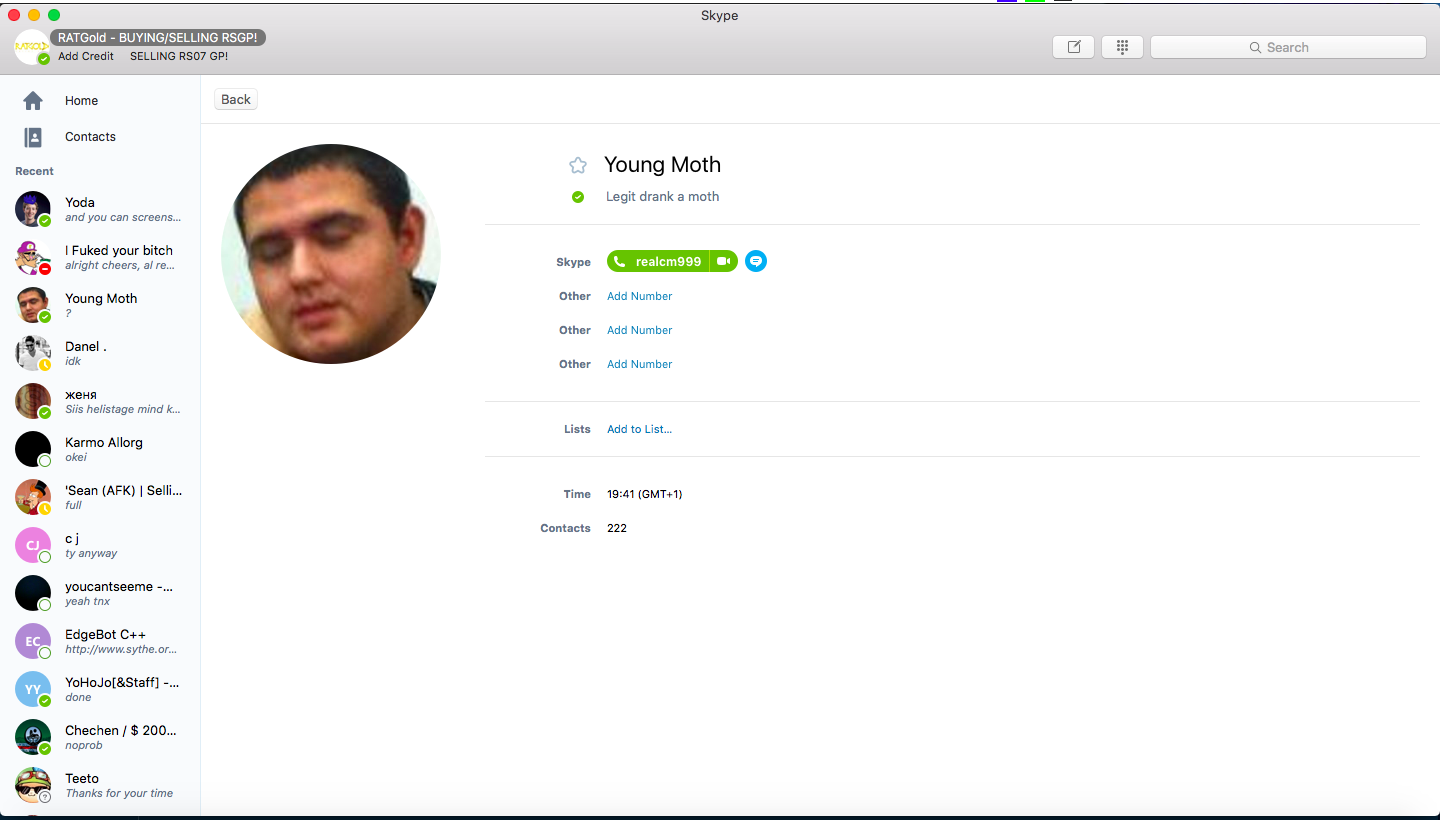Open the 'Sean (AFK) conversation
Image resolution: width=1440 pixels, height=820 pixels.
pos(100,497)
